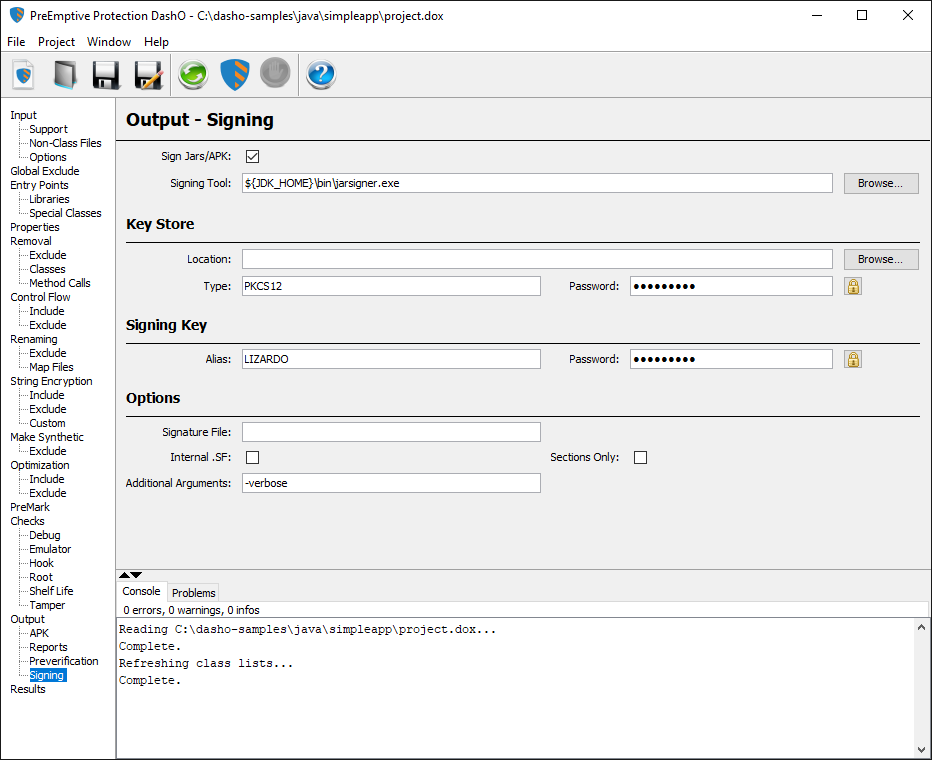Click the Key Store Type field
Image resolution: width=932 pixels, height=760 pixels.
[391, 286]
